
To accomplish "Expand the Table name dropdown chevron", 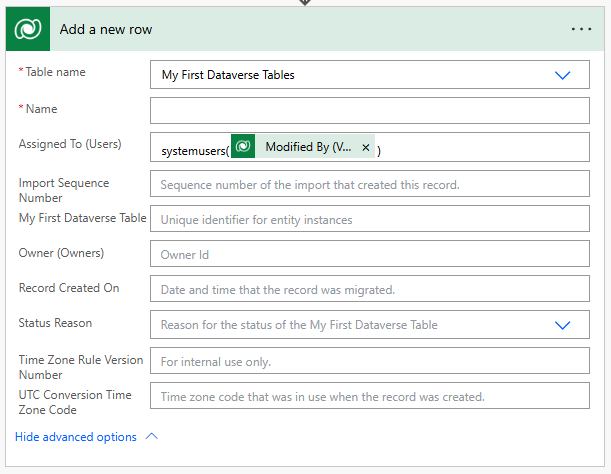I will click(562, 75).
